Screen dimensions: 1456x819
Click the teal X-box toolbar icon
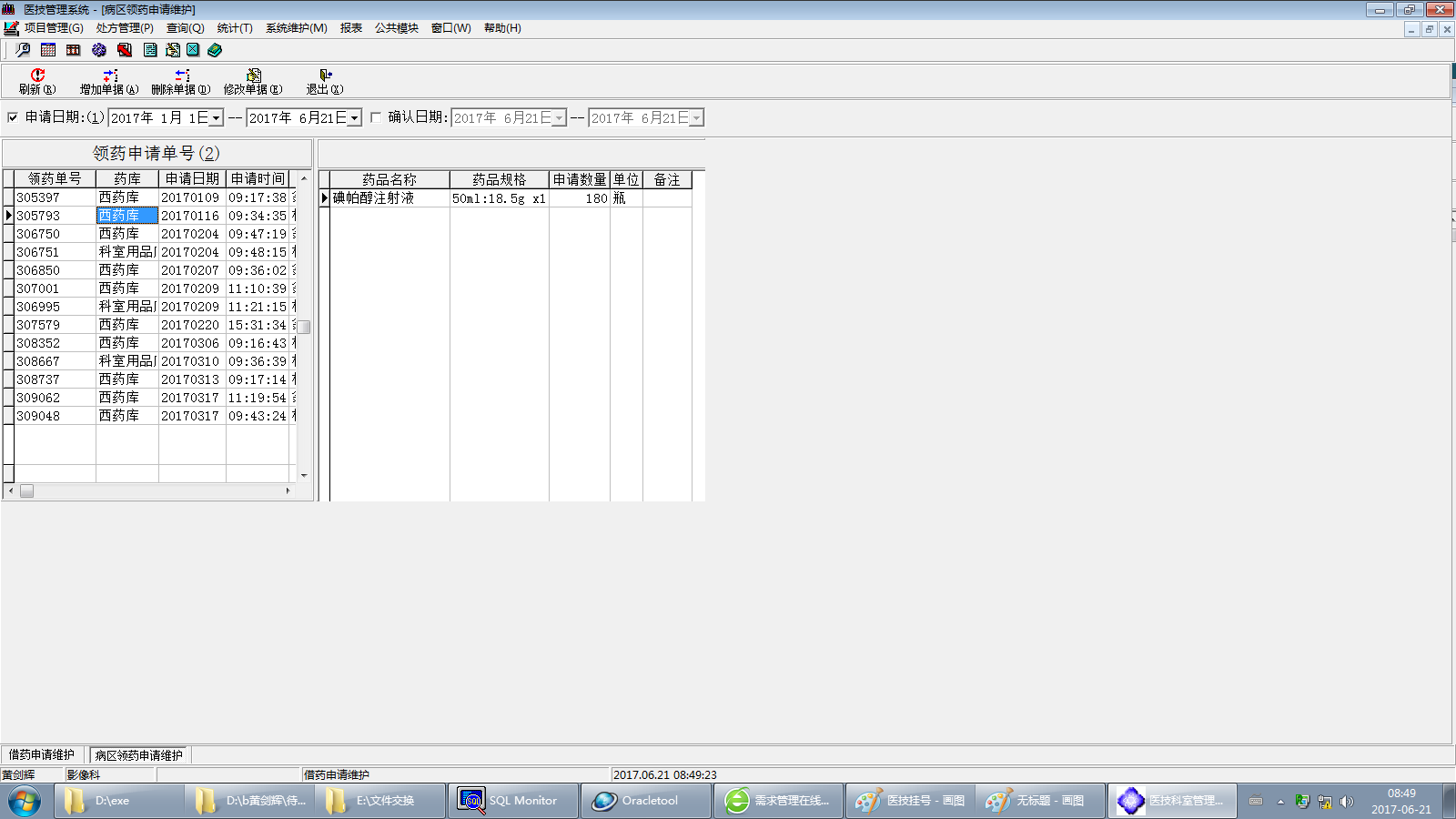[193, 50]
